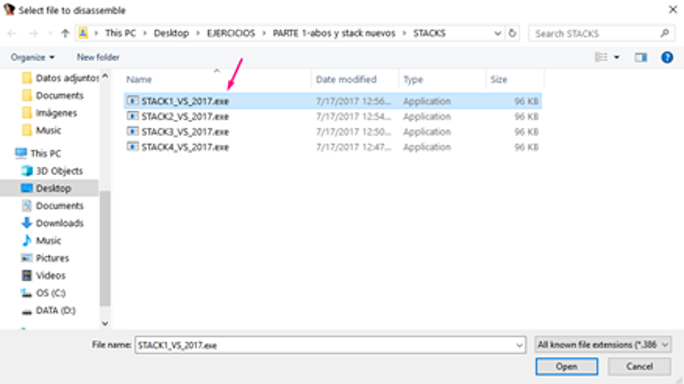
Task: Click the blue Help question mark icon
Action: click(667, 57)
